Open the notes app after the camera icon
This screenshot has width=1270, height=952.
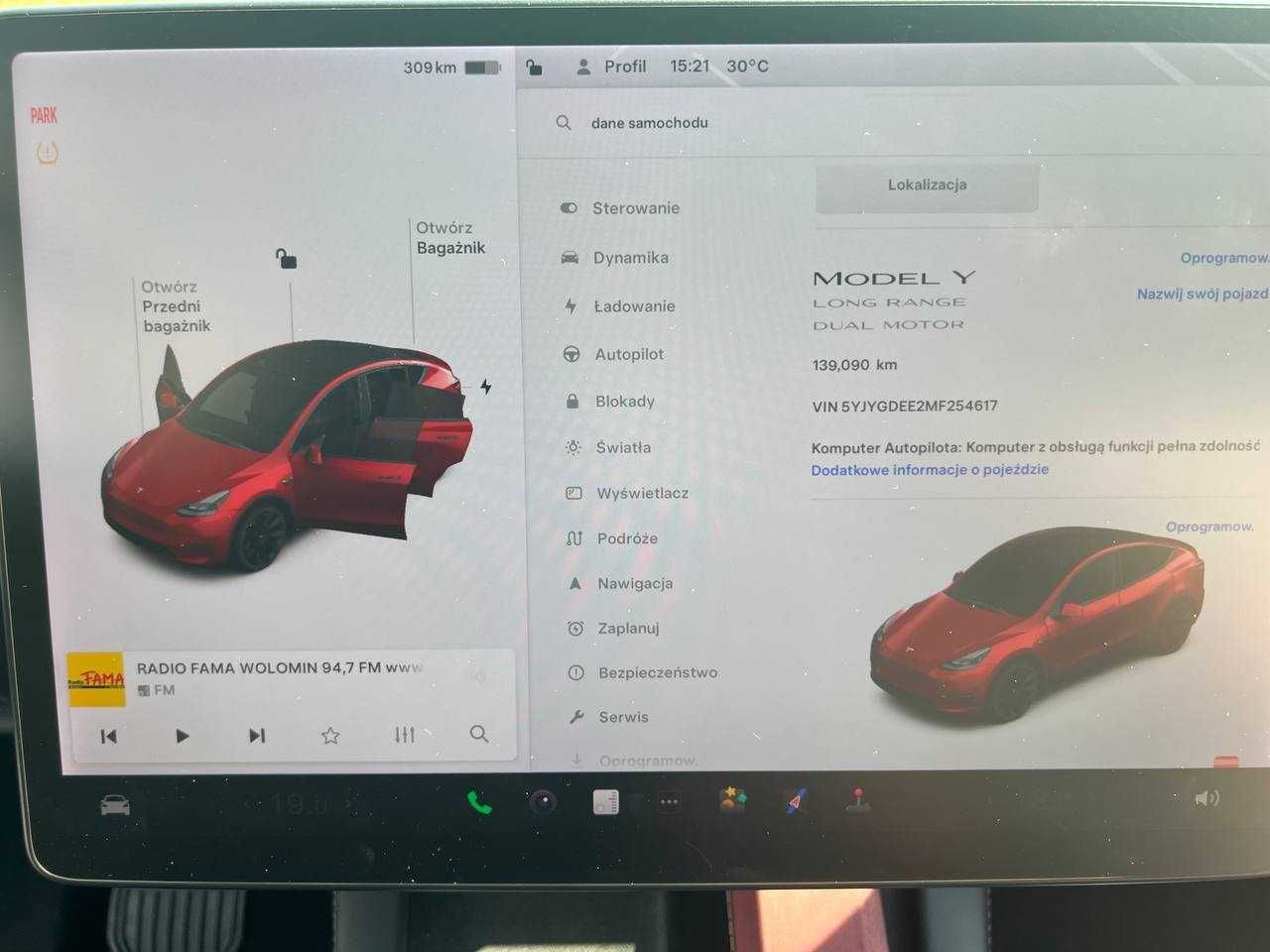pos(606,802)
